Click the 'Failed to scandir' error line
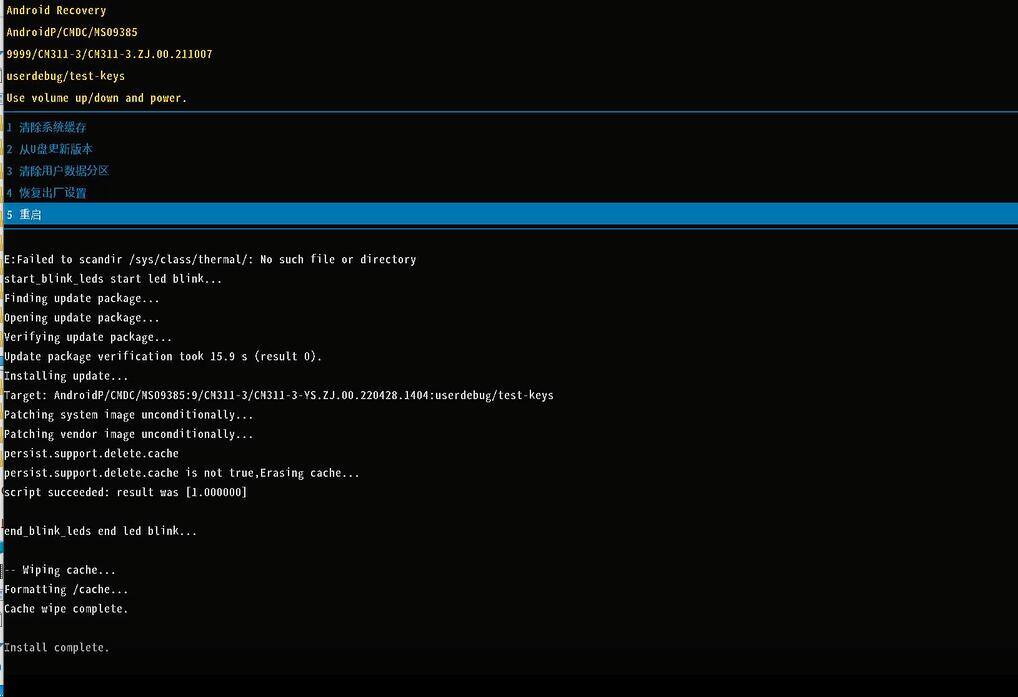Viewport: 1018px width, 697px height. pyautogui.click(x=210, y=260)
